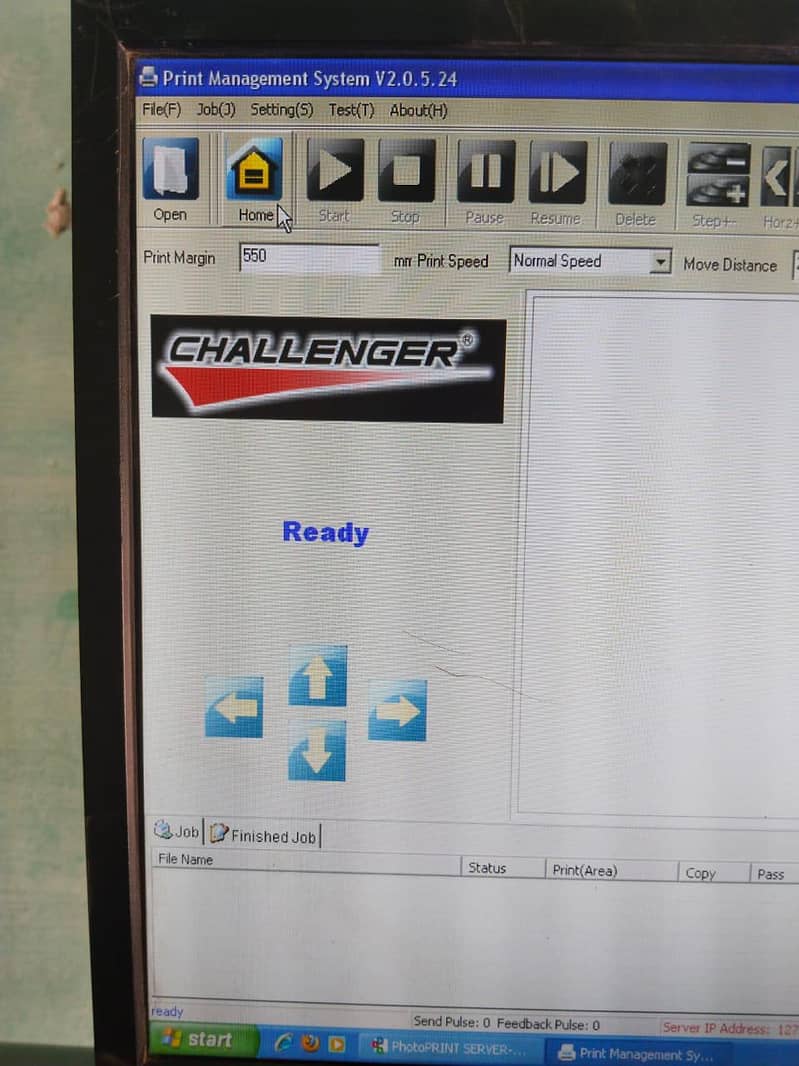Pause printing using the Pause icon
799x1066 pixels.
tap(486, 173)
